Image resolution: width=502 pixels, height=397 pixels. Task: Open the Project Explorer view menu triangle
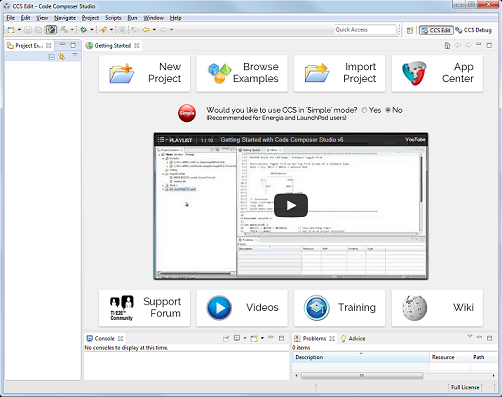tap(75, 55)
